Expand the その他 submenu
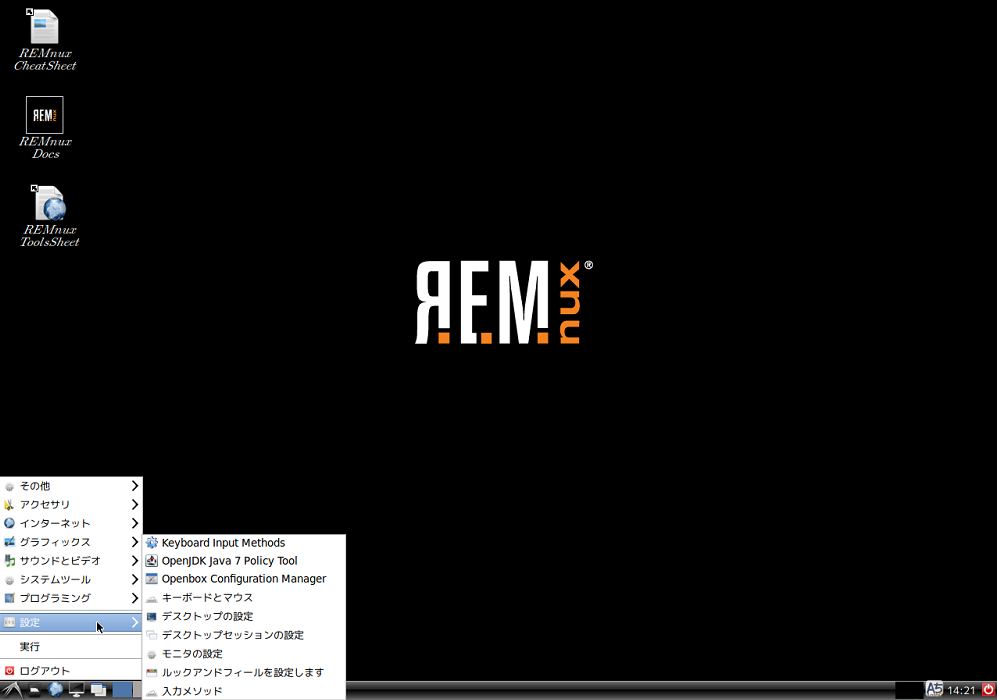 tap(71, 486)
